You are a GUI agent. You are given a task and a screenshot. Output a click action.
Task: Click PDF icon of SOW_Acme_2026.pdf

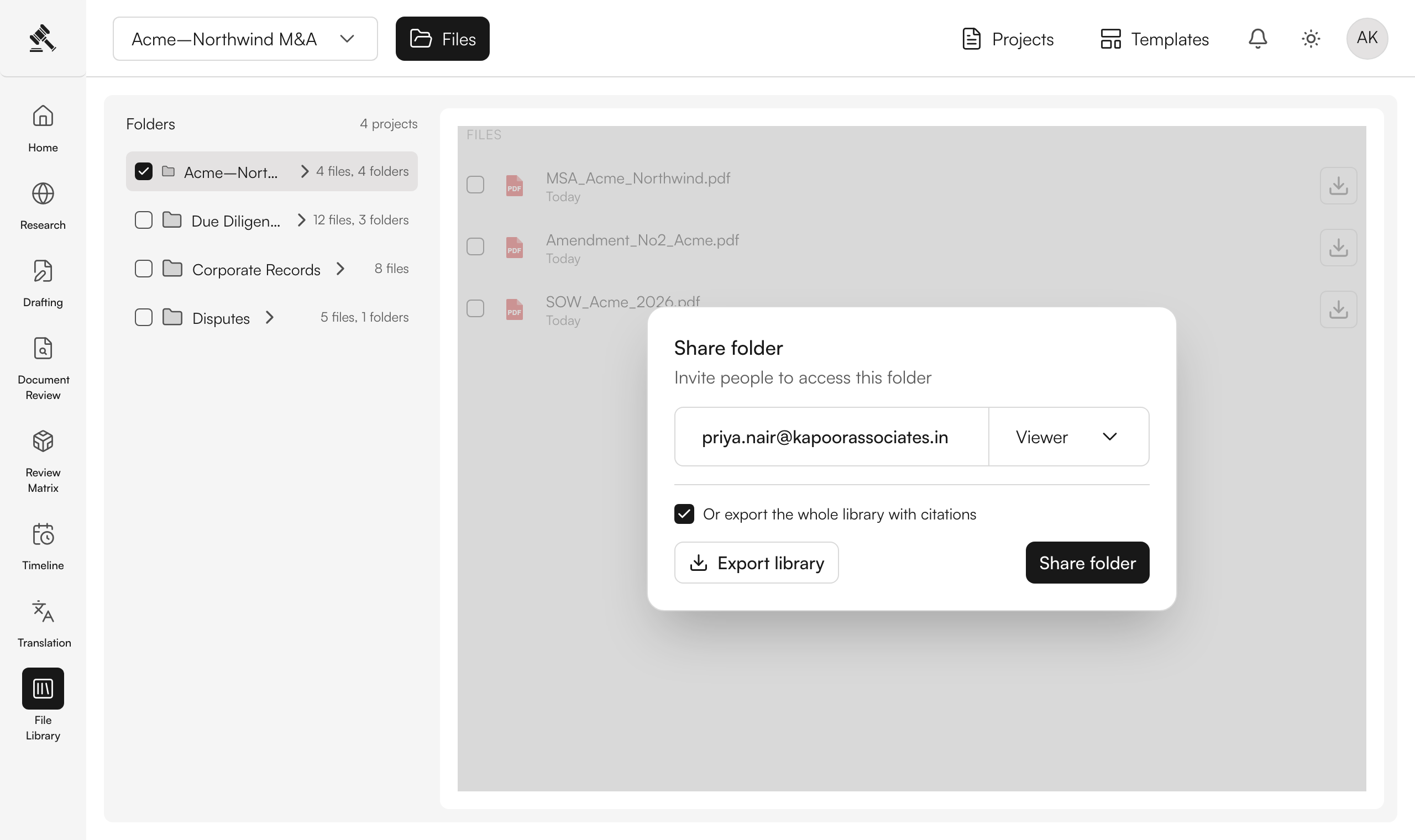coord(515,309)
